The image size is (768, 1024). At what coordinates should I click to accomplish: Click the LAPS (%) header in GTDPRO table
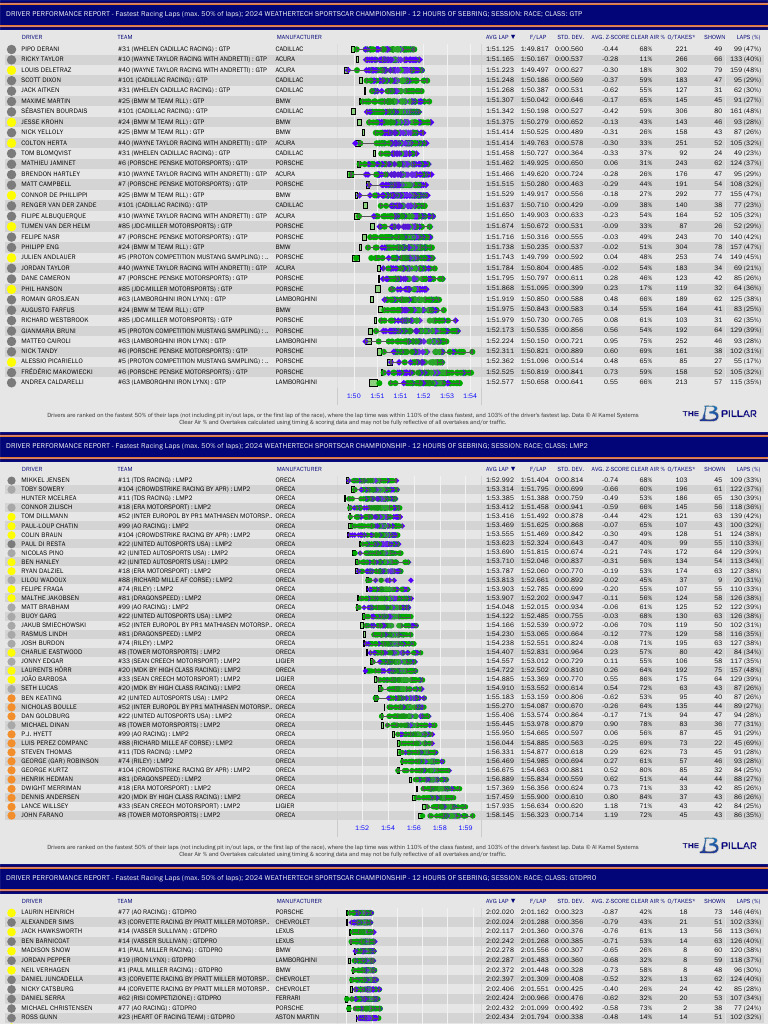coord(748,901)
